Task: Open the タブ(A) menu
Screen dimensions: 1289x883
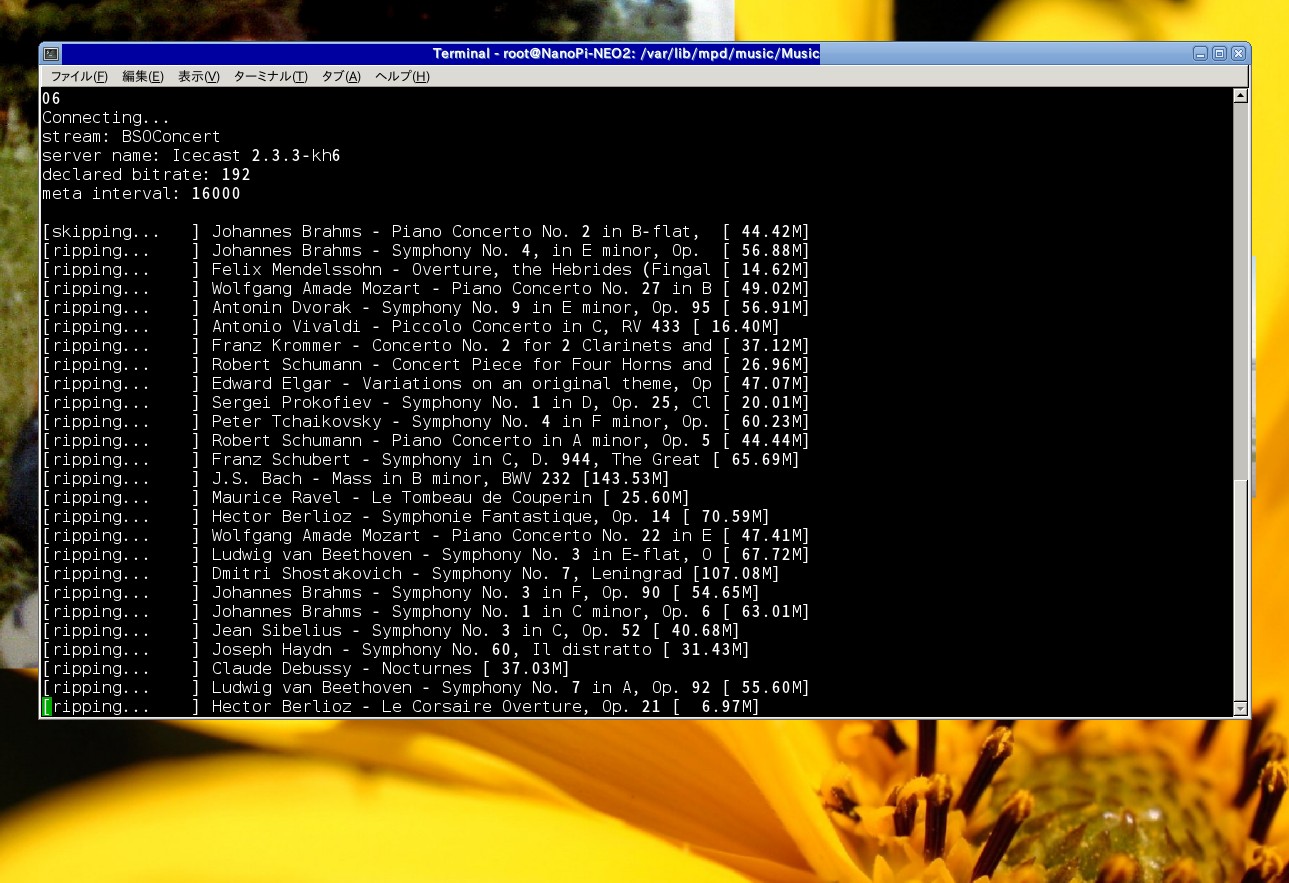Action: tap(341, 77)
